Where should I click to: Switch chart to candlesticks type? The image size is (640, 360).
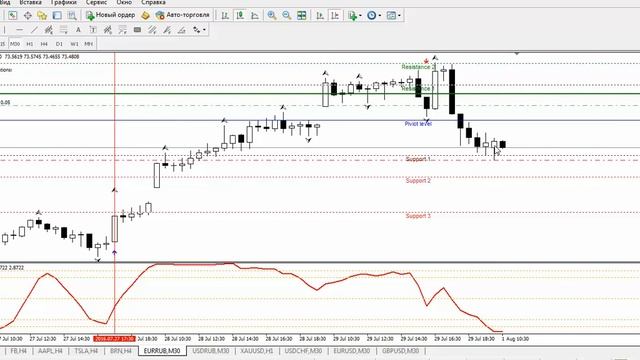click(240, 16)
